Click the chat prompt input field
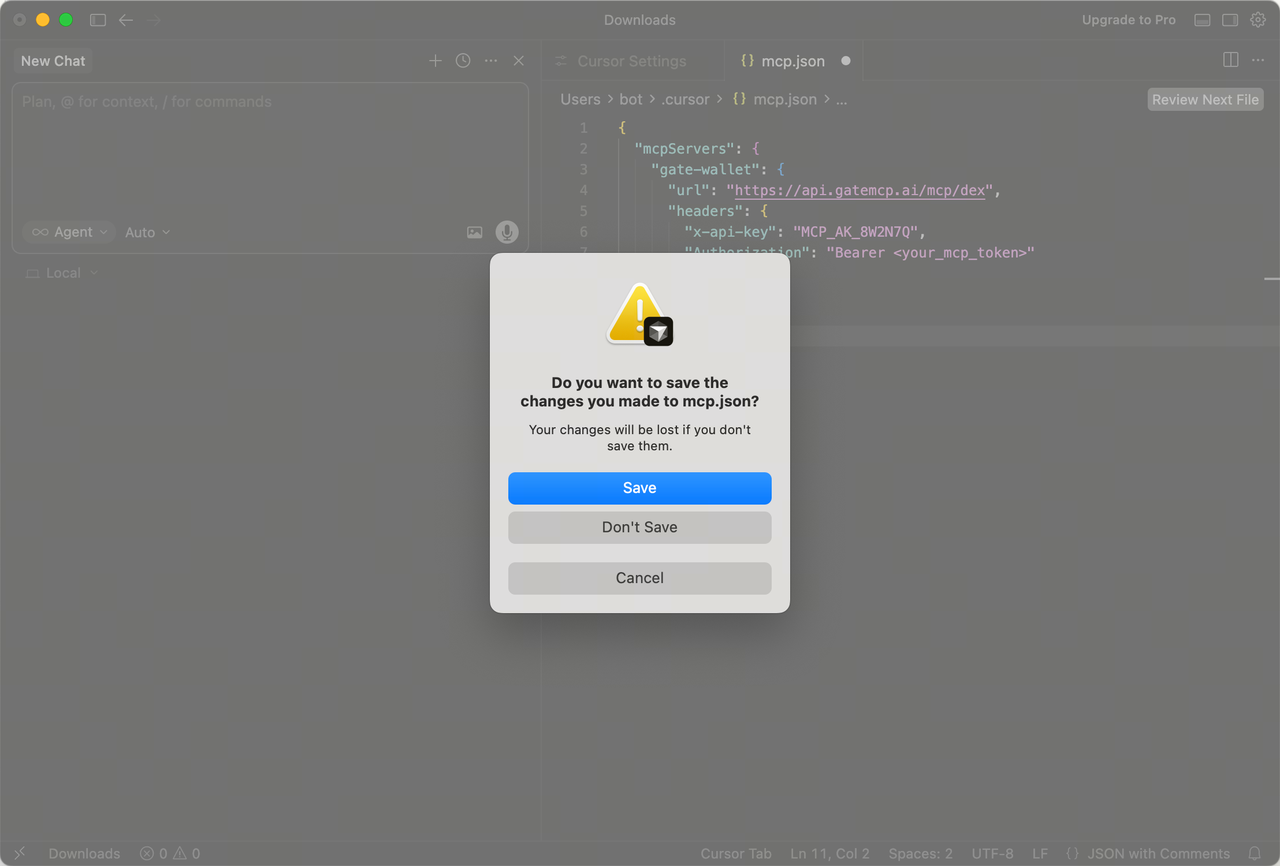The height and width of the screenshot is (866, 1280). (270, 150)
